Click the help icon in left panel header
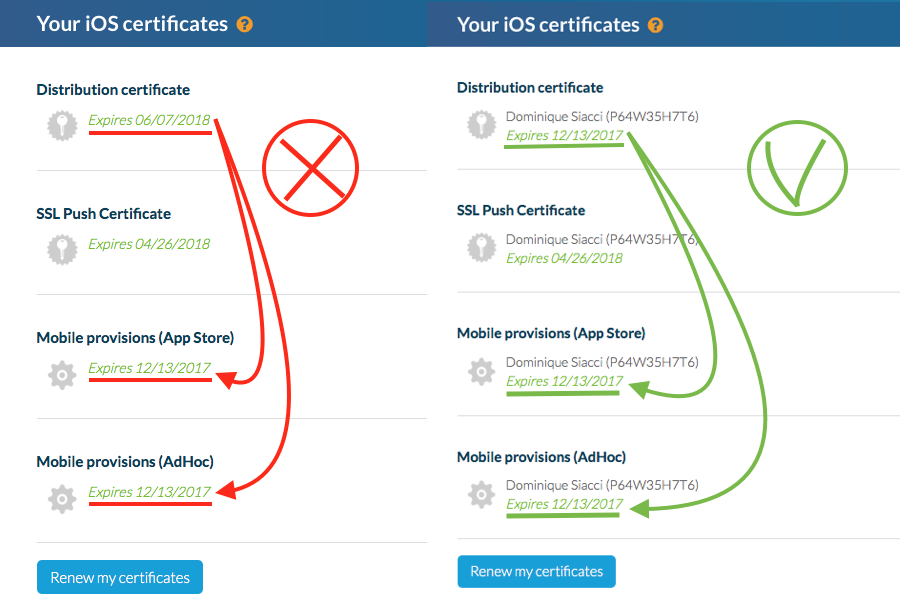This screenshot has height=600, width=900. pos(245,24)
